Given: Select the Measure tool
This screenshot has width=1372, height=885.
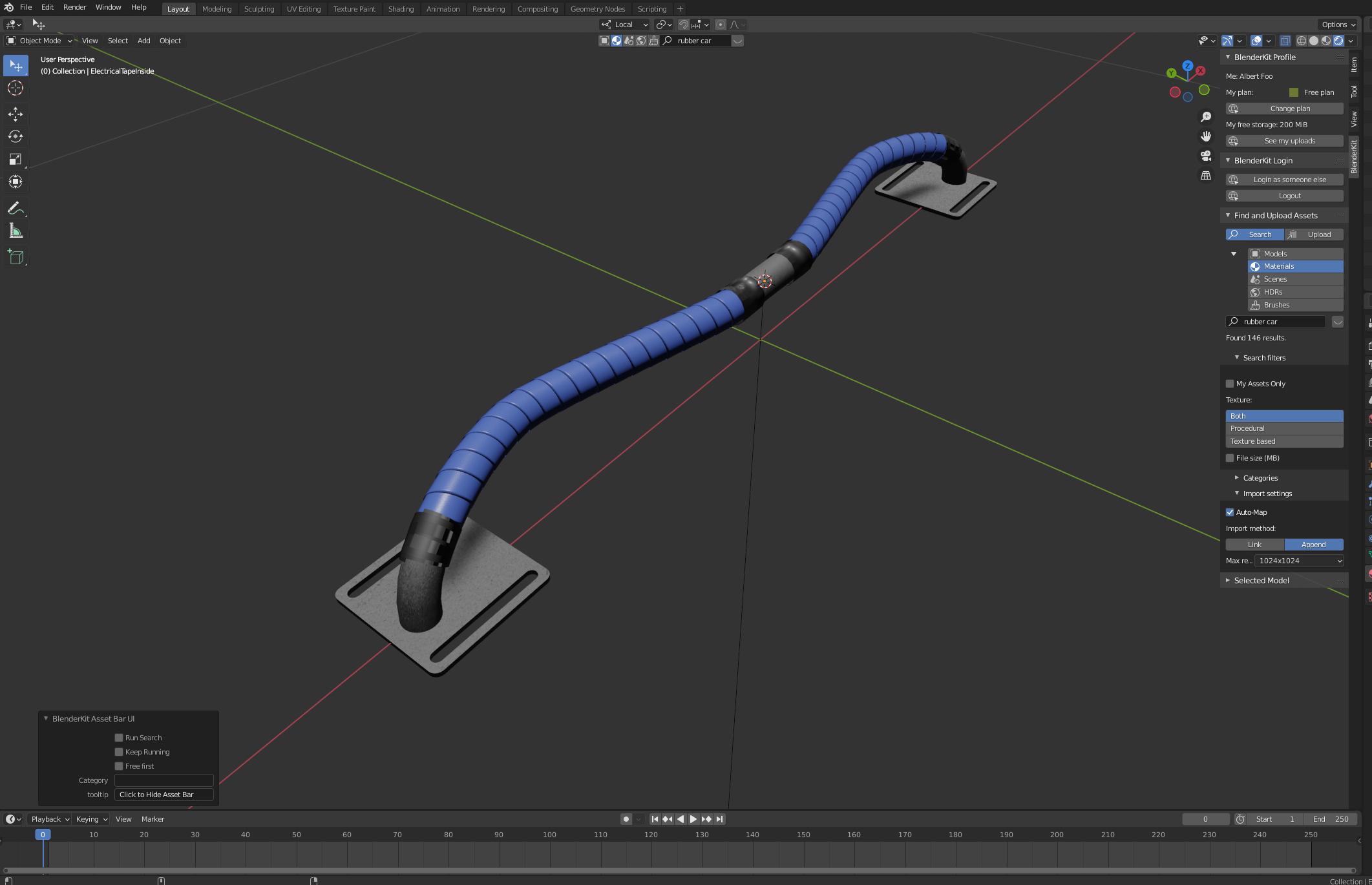Looking at the screenshot, I should coord(16,231).
